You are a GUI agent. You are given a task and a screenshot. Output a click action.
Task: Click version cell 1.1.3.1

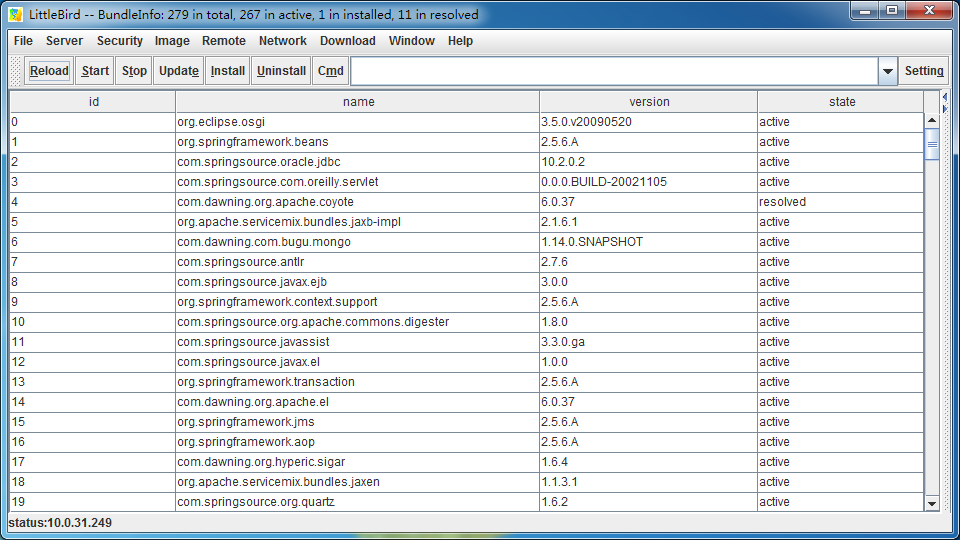(x=648, y=482)
